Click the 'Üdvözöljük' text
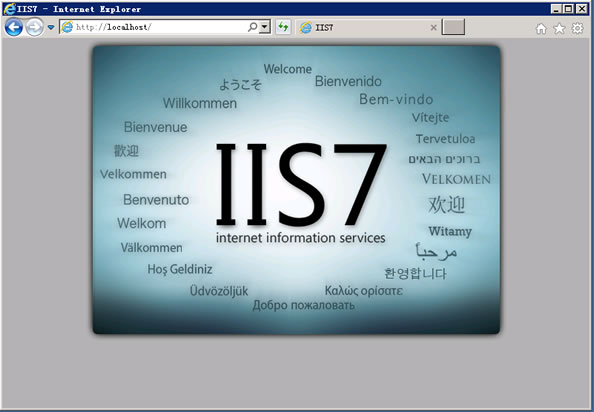Image resolution: width=594 pixels, height=412 pixels. [x=219, y=291]
